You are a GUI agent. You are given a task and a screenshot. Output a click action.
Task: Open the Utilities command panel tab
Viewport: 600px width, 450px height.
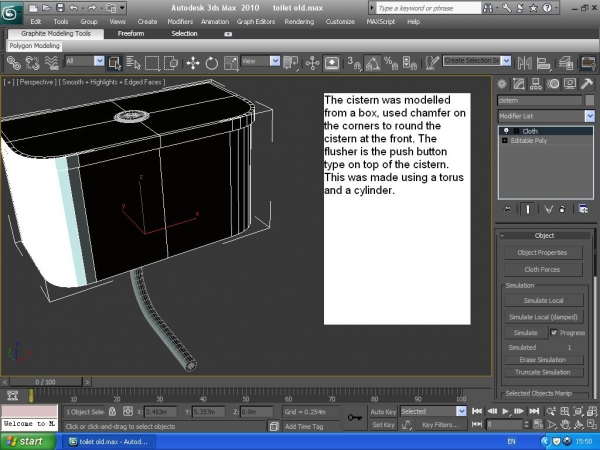(x=587, y=84)
